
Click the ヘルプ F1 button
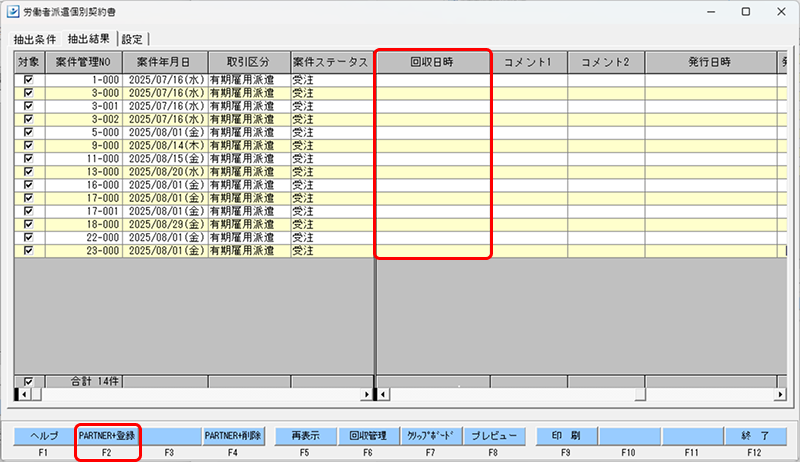[44, 436]
